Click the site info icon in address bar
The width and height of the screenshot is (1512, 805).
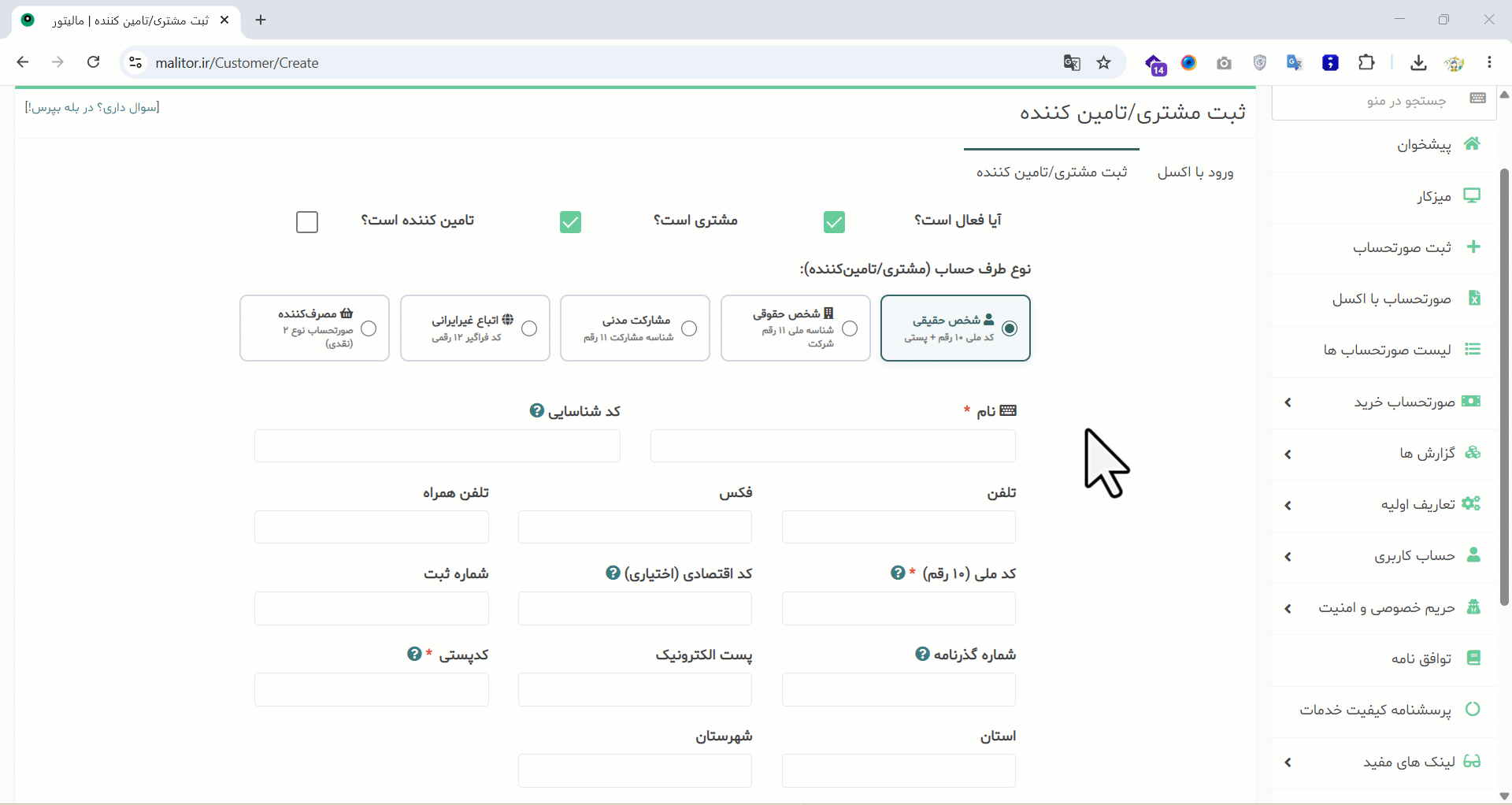coord(135,62)
